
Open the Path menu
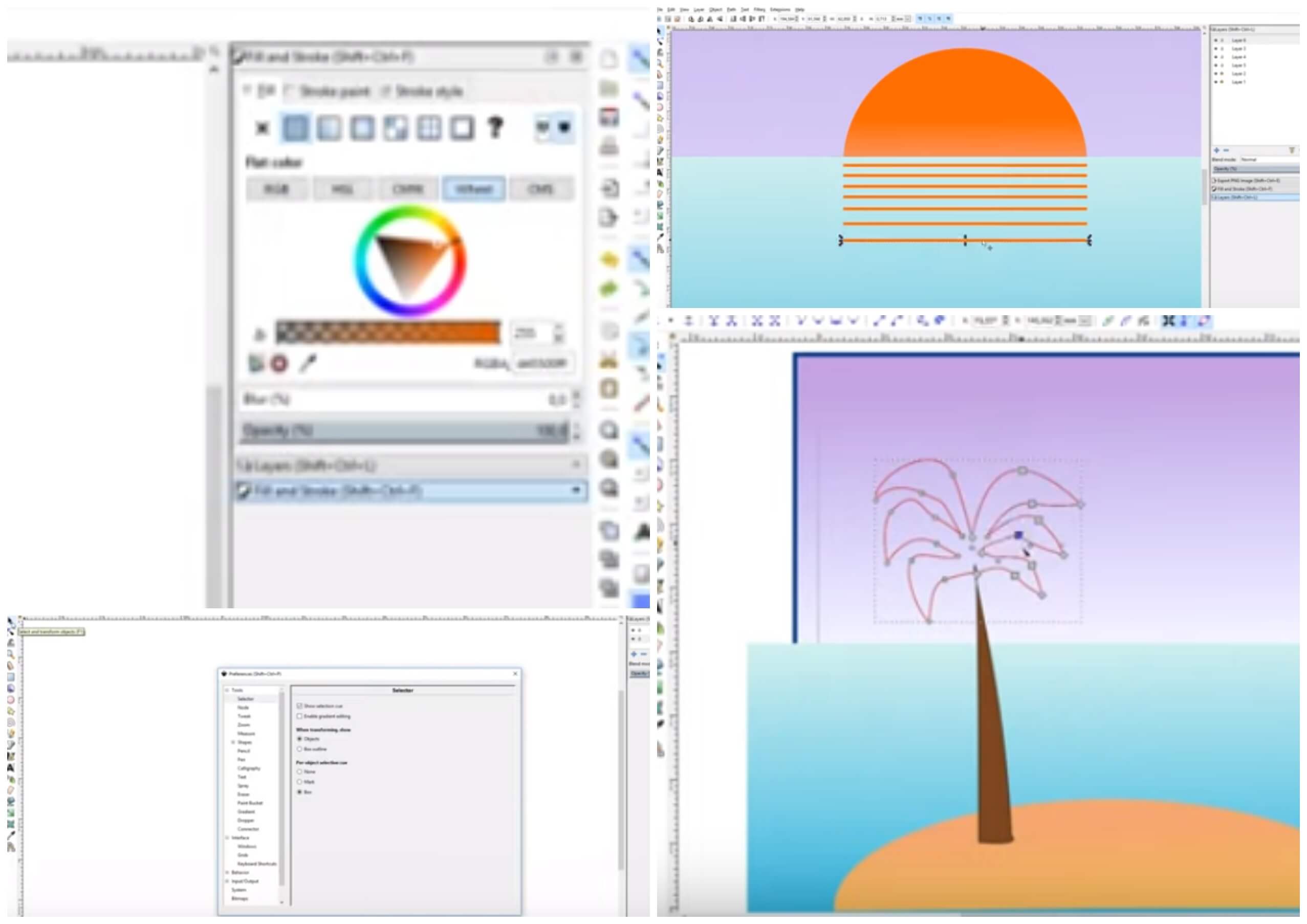coord(731,10)
